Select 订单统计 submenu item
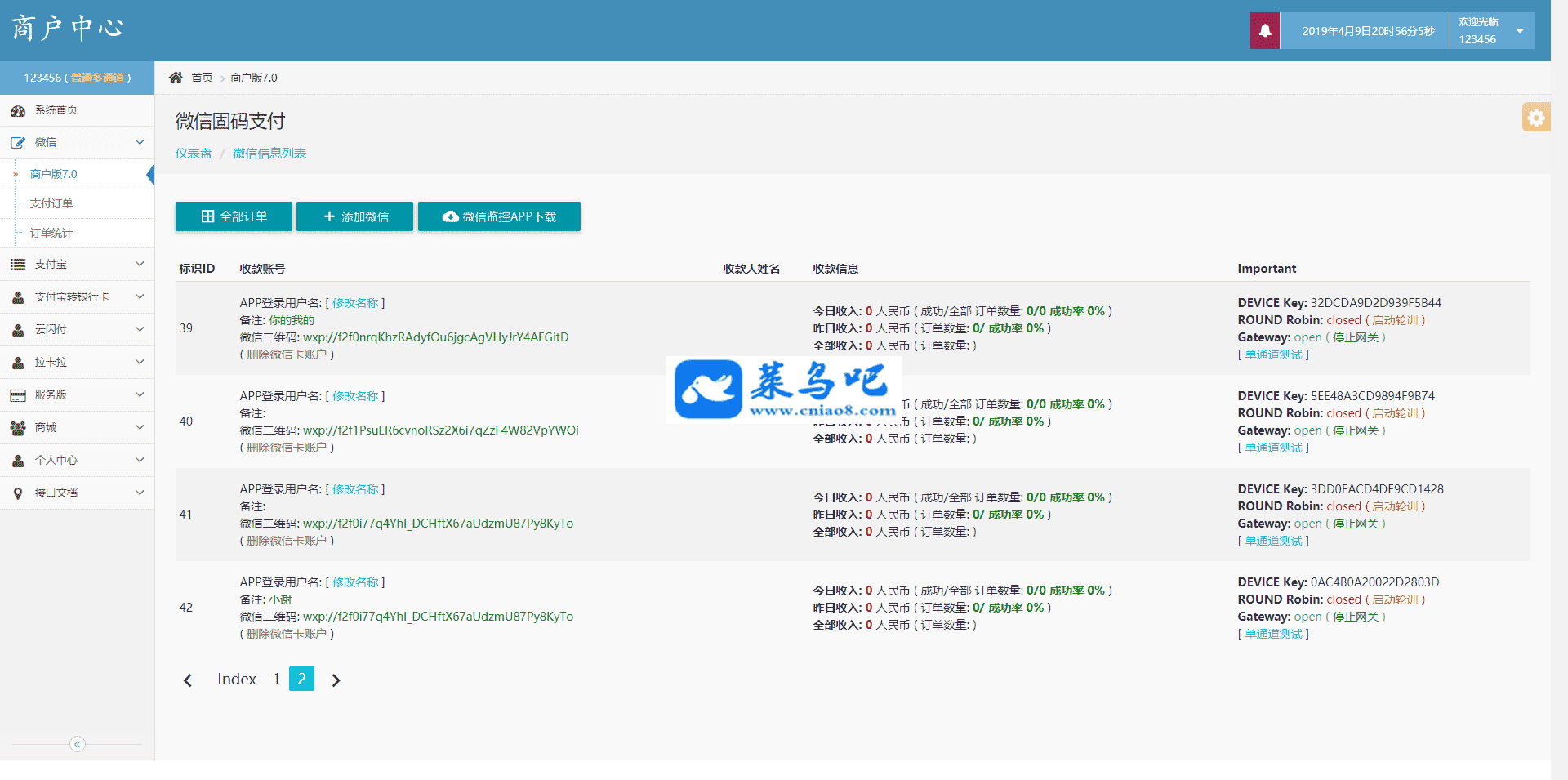Screen dimensions: 1568x780 coord(51,233)
